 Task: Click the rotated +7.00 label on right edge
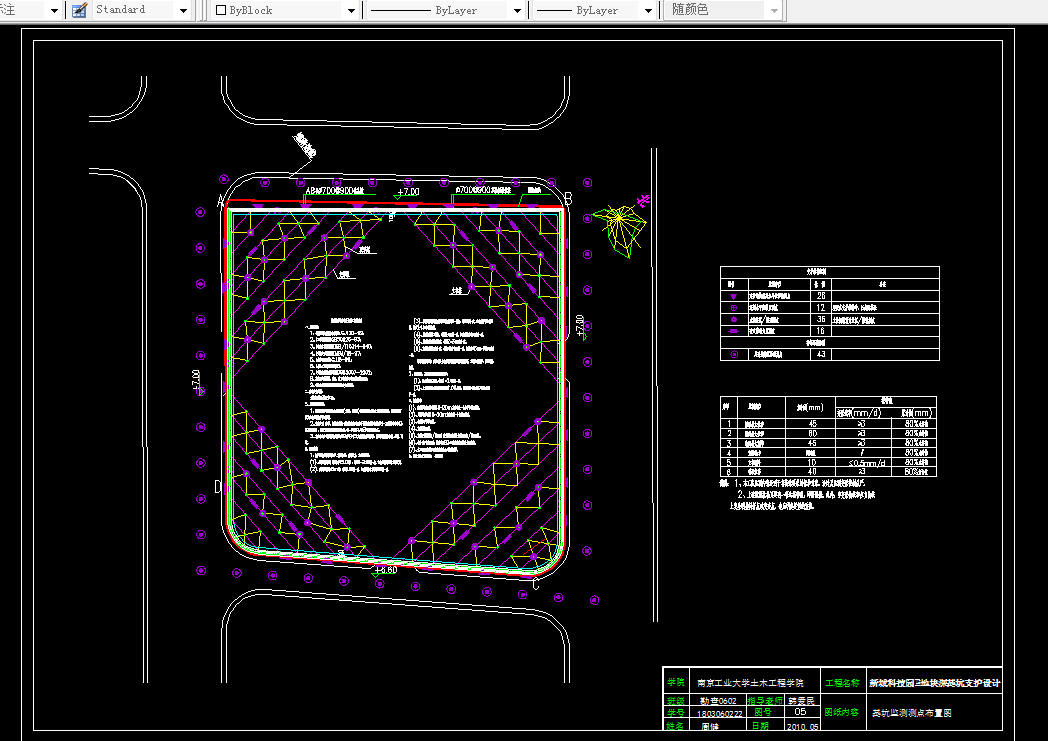[580, 326]
